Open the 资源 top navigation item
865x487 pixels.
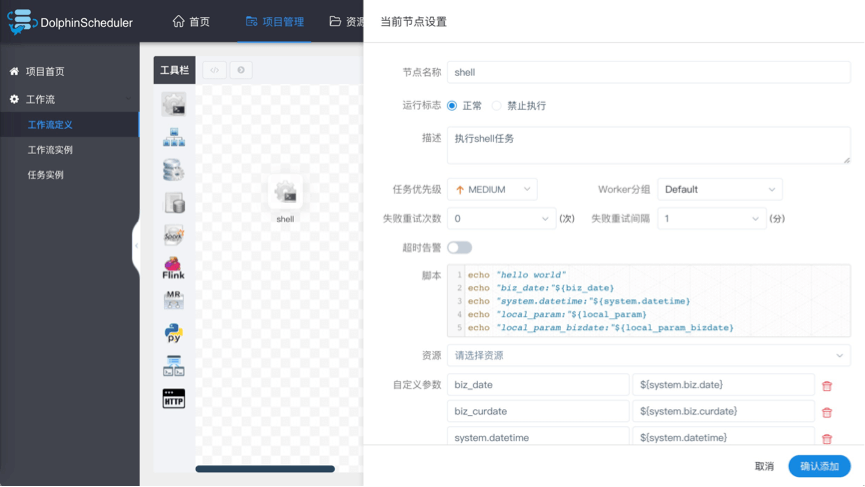tap(346, 22)
